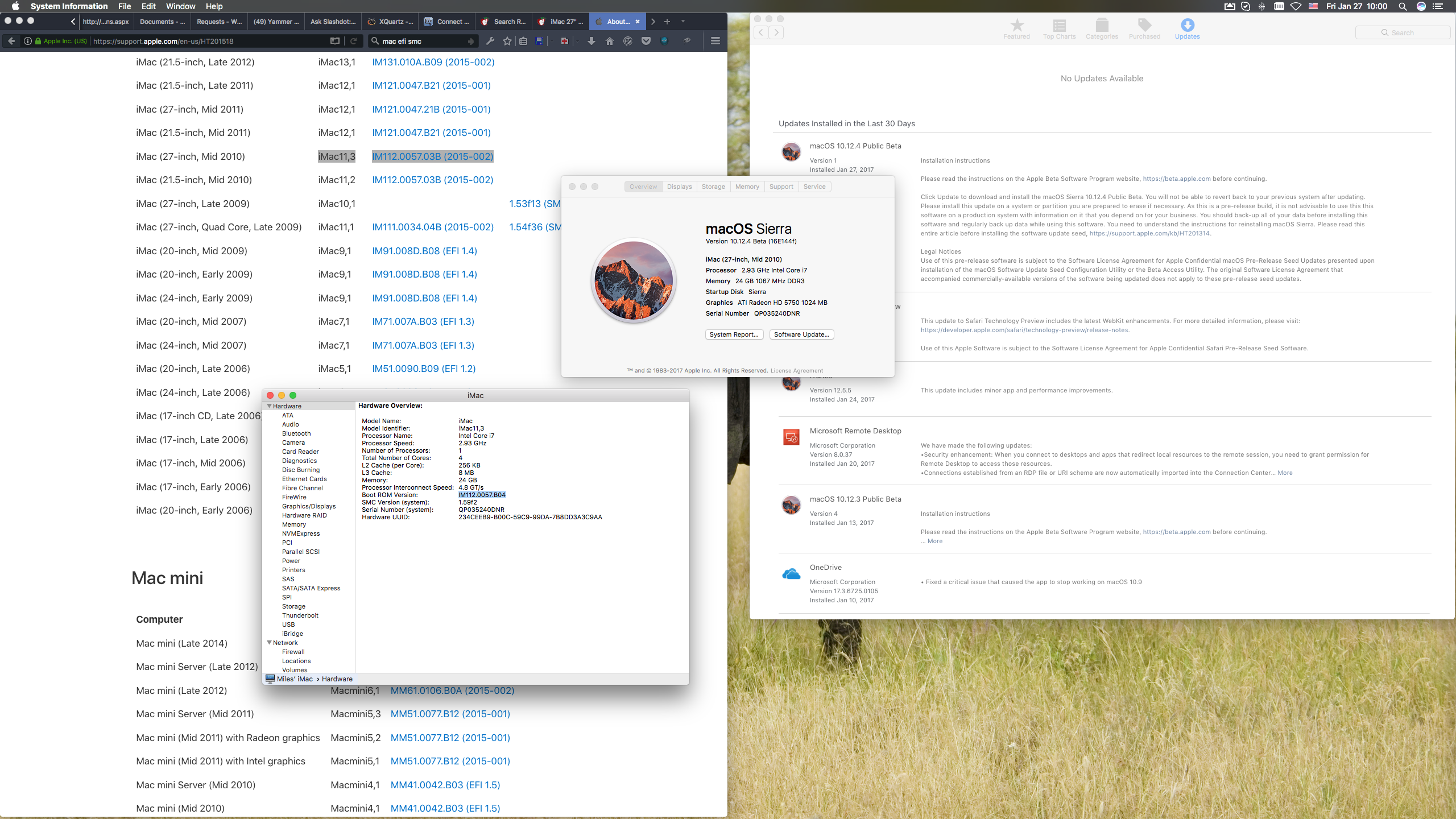The width and height of the screenshot is (1456, 819).
Task: Click the App Store back navigation arrow
Action: 761,32
